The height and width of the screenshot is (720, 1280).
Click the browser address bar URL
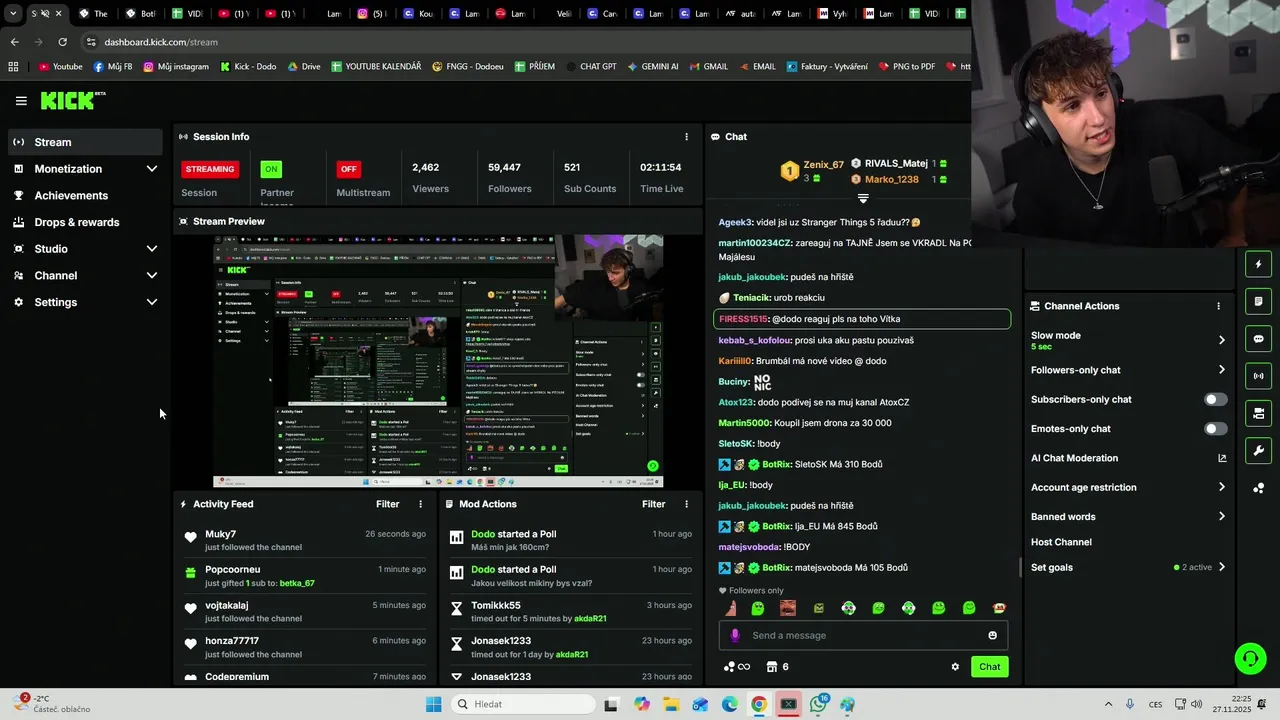(161, 42)
